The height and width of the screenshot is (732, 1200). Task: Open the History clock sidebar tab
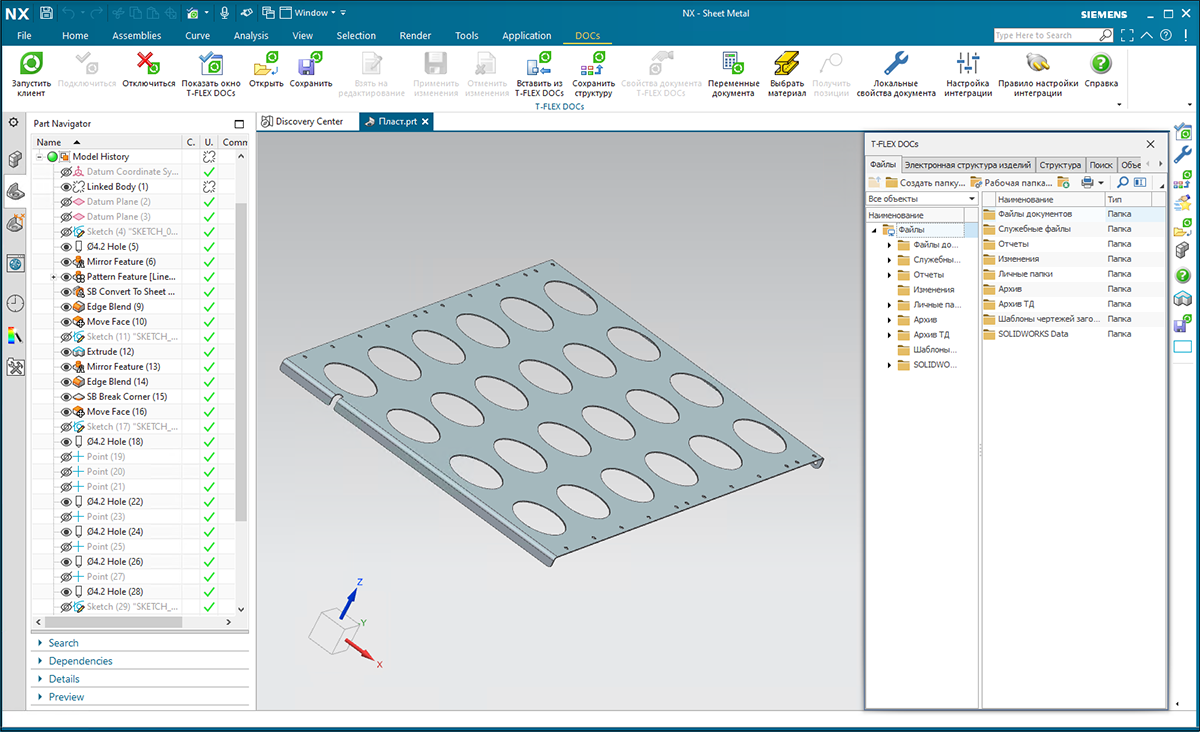coord(15,303)
